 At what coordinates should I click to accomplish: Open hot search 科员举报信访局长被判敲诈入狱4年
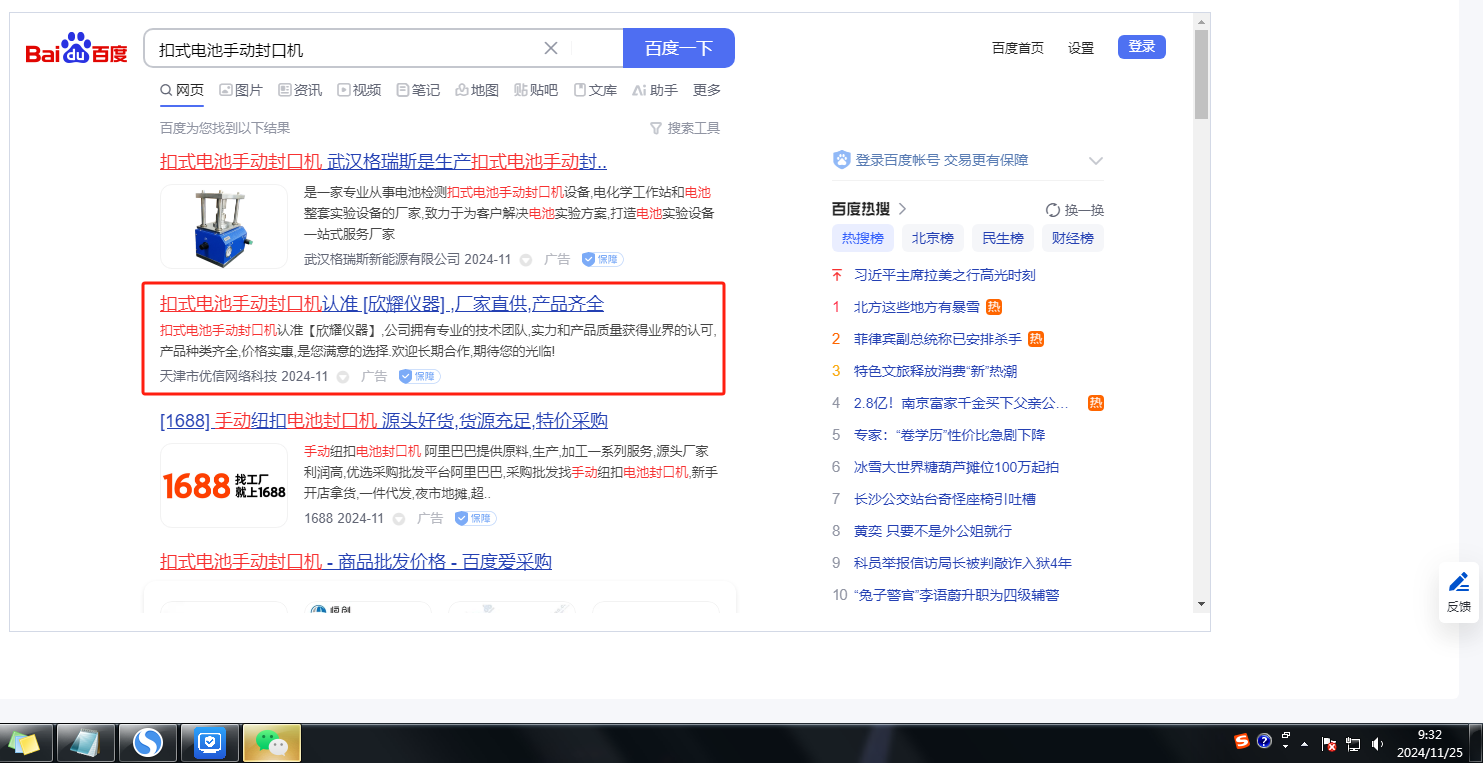tap(963, 563)
